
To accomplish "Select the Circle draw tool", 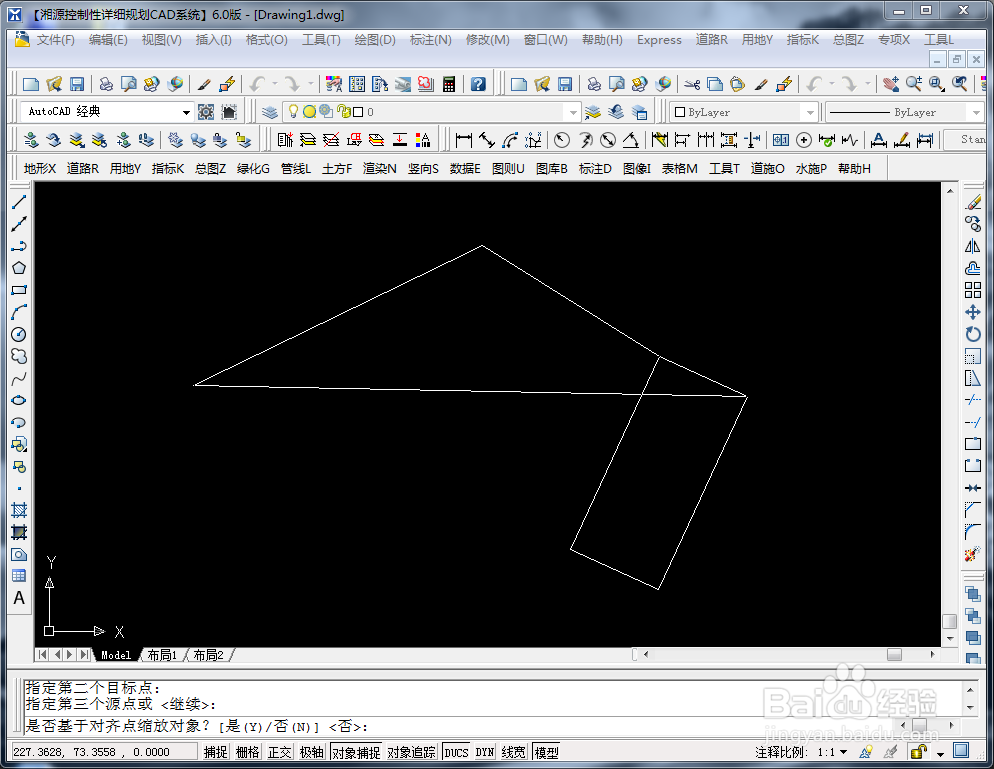I will (19, 334).
